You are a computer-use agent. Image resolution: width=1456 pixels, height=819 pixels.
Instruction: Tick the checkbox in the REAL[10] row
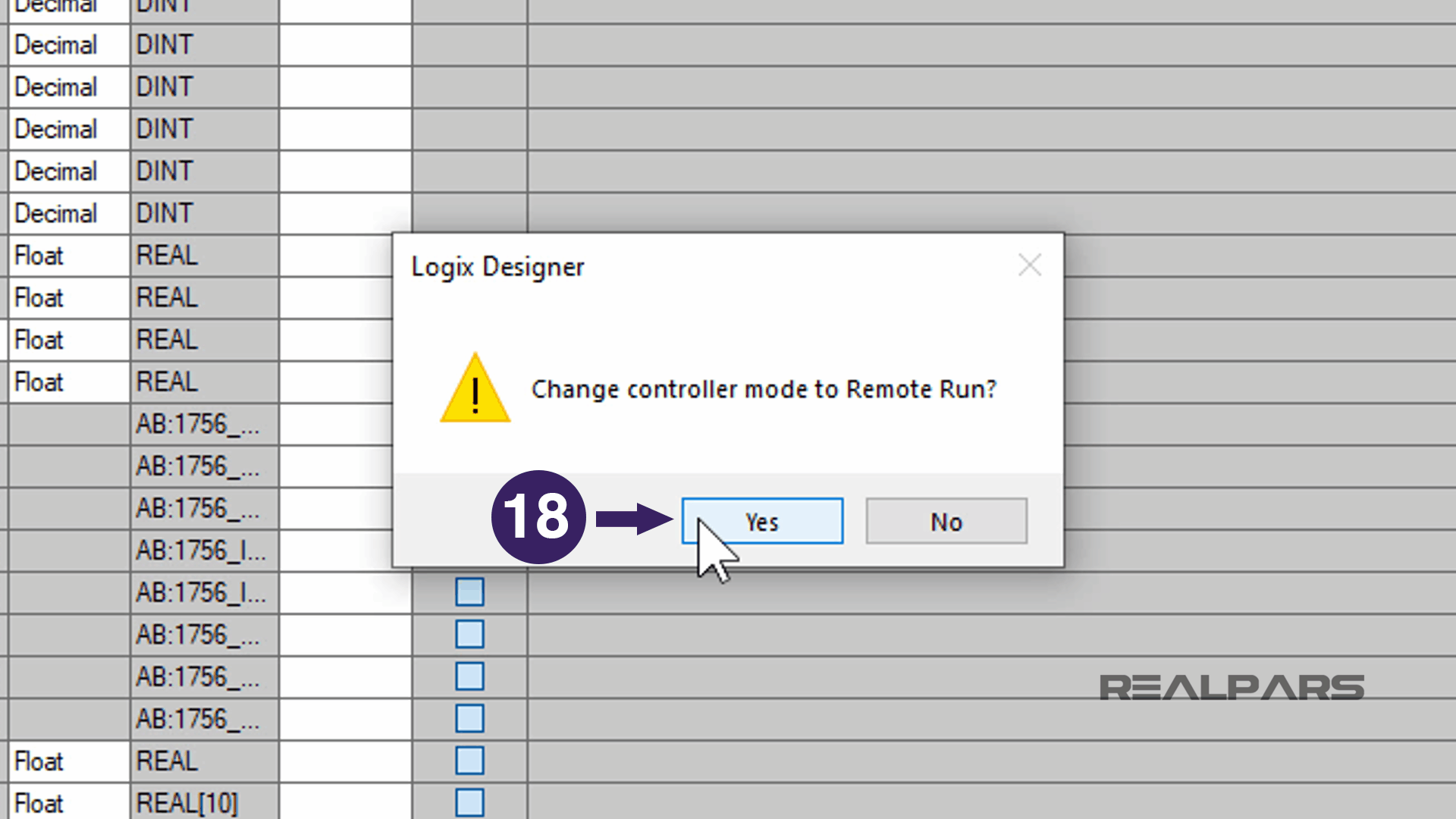[469, 802]
